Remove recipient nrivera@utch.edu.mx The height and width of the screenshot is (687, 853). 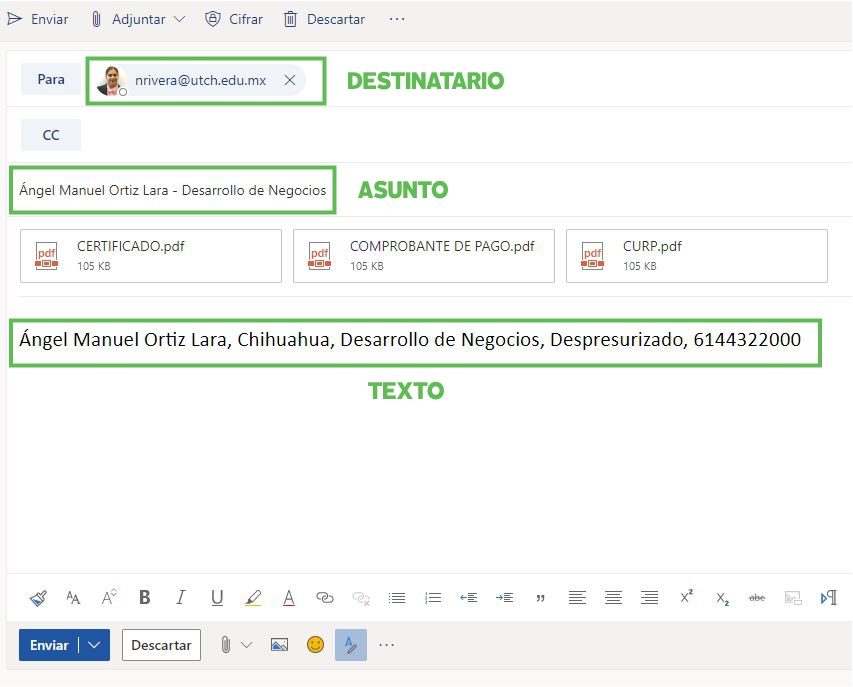point(290,80)
